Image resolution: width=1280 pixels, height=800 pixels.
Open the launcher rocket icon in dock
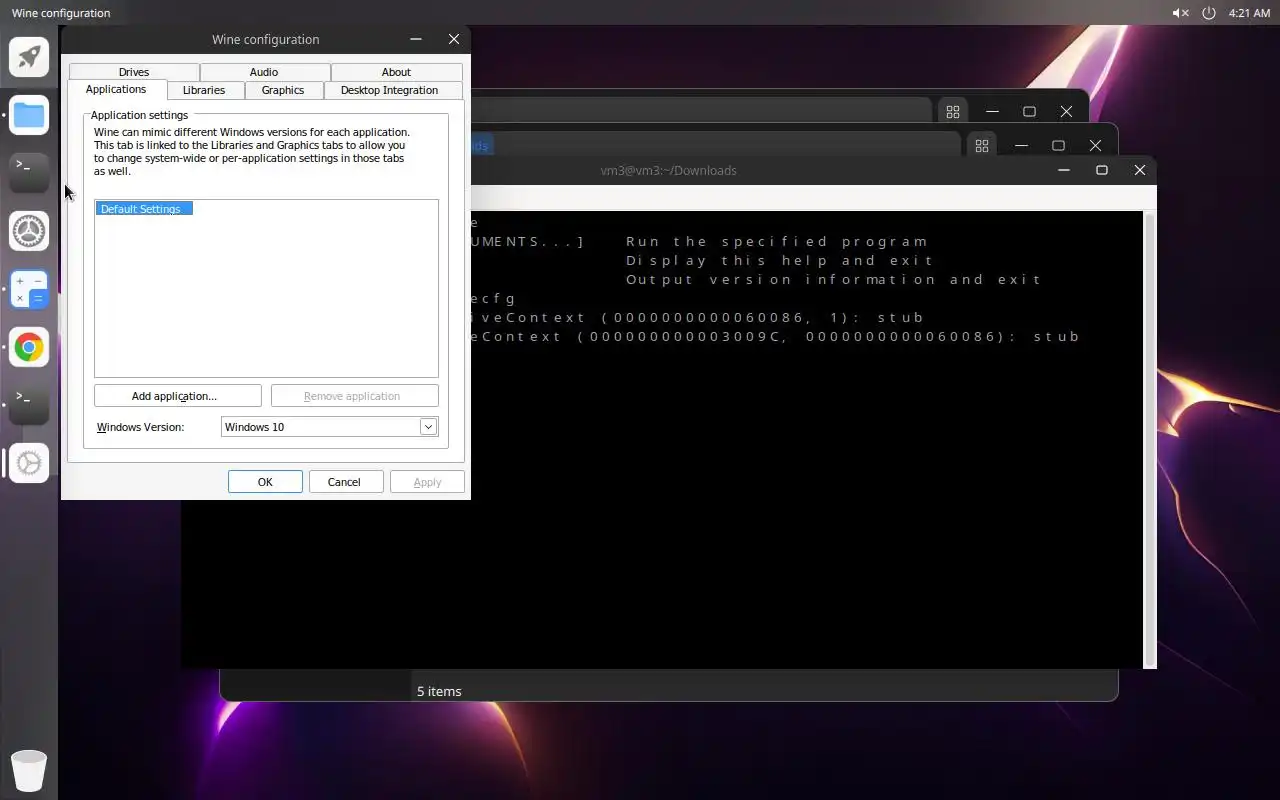[29, 57]
